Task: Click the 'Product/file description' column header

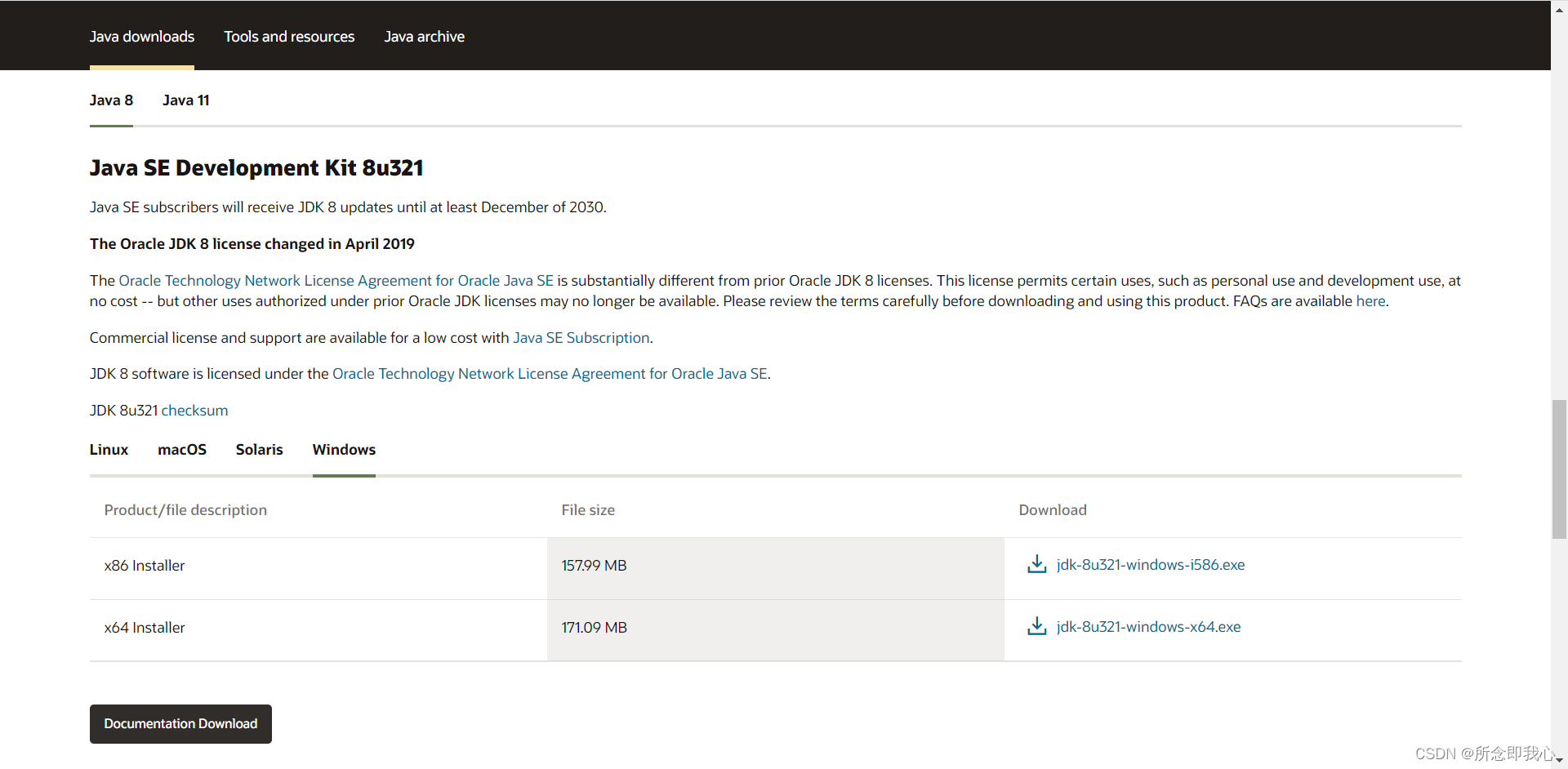Action: [x=185, y=510]
